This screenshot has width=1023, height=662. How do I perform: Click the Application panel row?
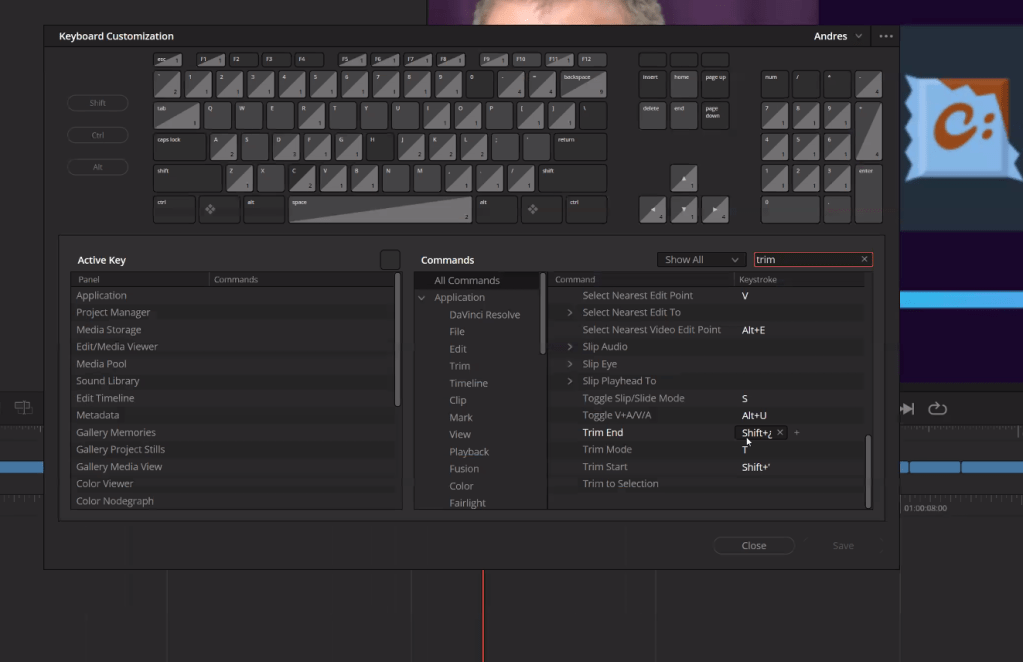coord(233,295)
